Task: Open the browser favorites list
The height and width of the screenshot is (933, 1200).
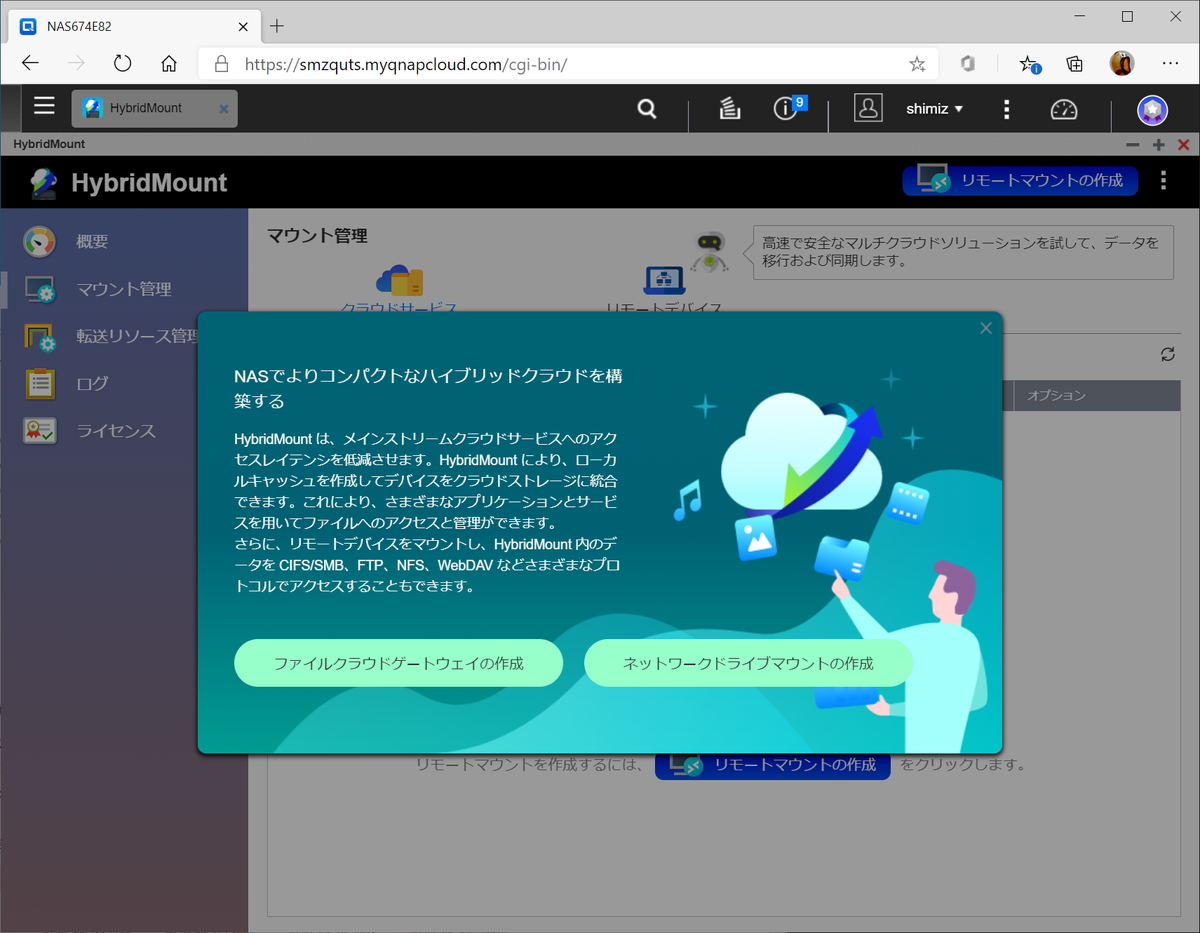Action: tap(1029, 64)
